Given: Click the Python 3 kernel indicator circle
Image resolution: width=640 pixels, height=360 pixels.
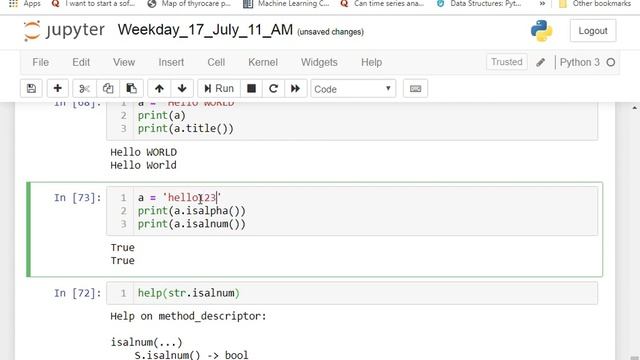Looking at the screenshot, I should (611, 62).
